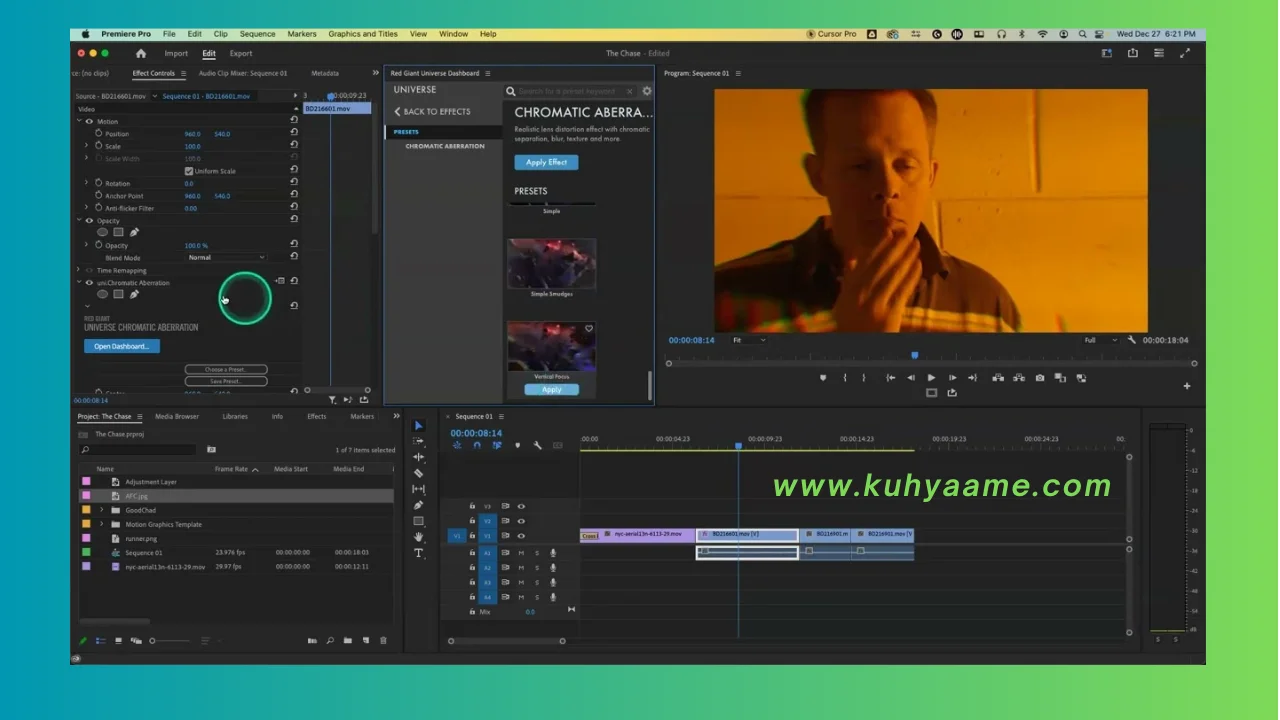The width and height of the screenshot is (1280, 720).
Task: Select the Slip tool
Action: point(419,489)
